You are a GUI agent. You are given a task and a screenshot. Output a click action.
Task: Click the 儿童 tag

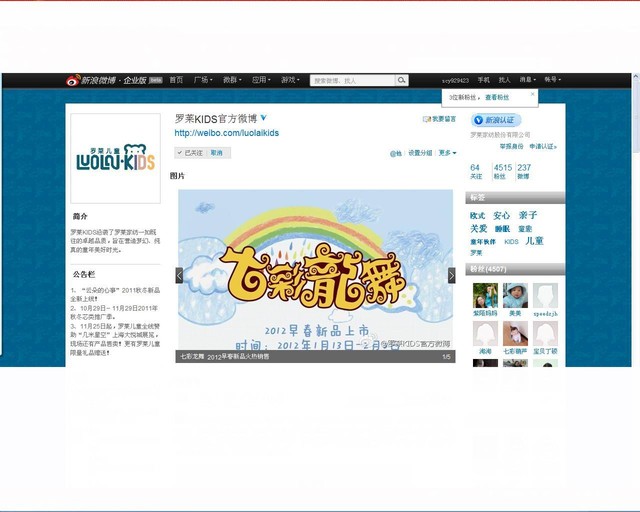[534, 241]
